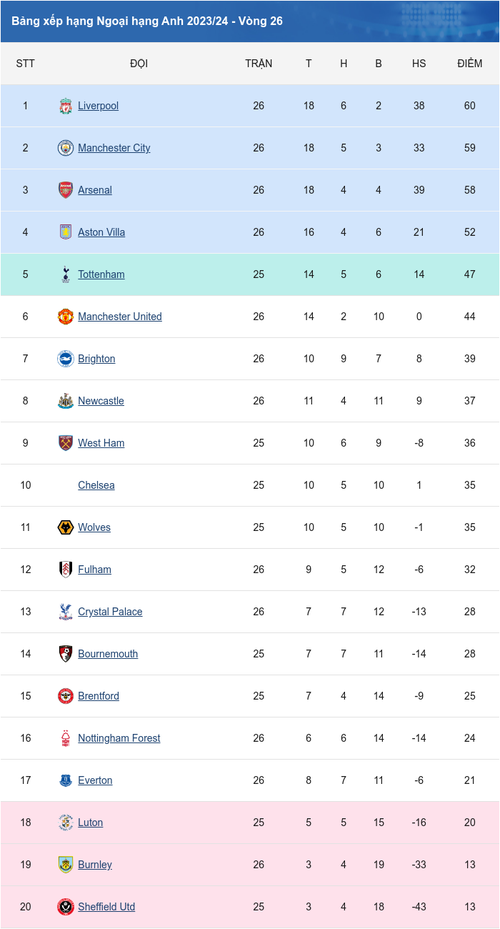
Task: Click the Crystal Palace eagle badge
Action: [x=66, y=611]
